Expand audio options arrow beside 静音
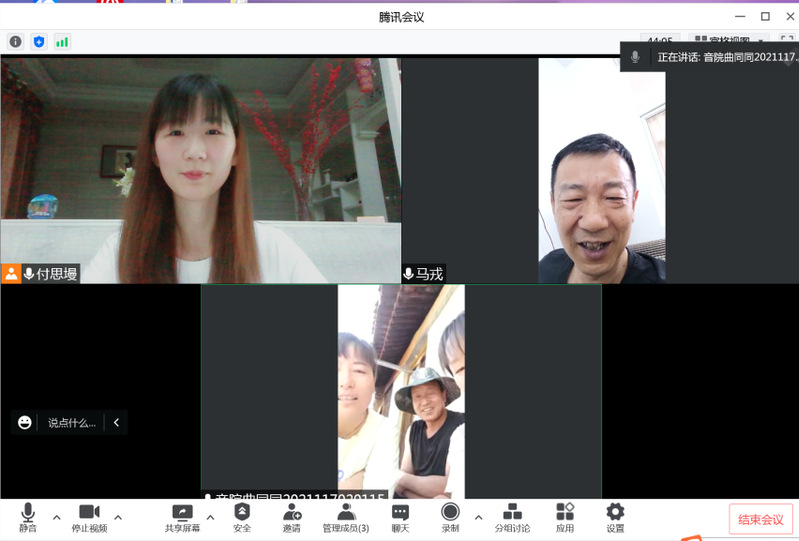The height and width of the screenshot is (541, 799). click(x=57, y=518)
